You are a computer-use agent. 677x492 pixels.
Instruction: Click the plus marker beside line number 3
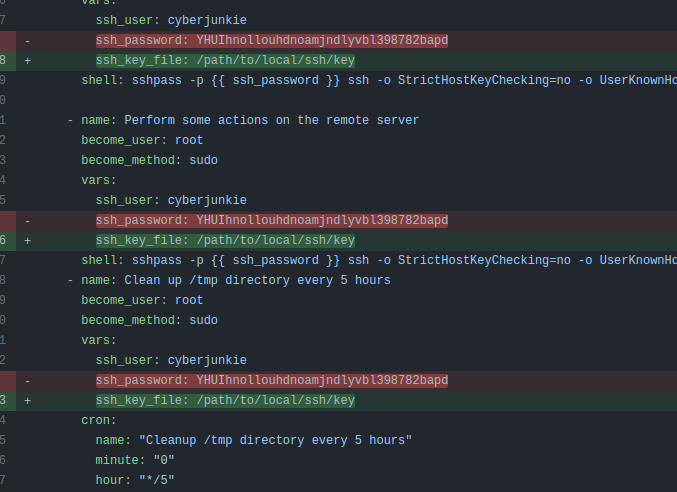coord(27,401)
